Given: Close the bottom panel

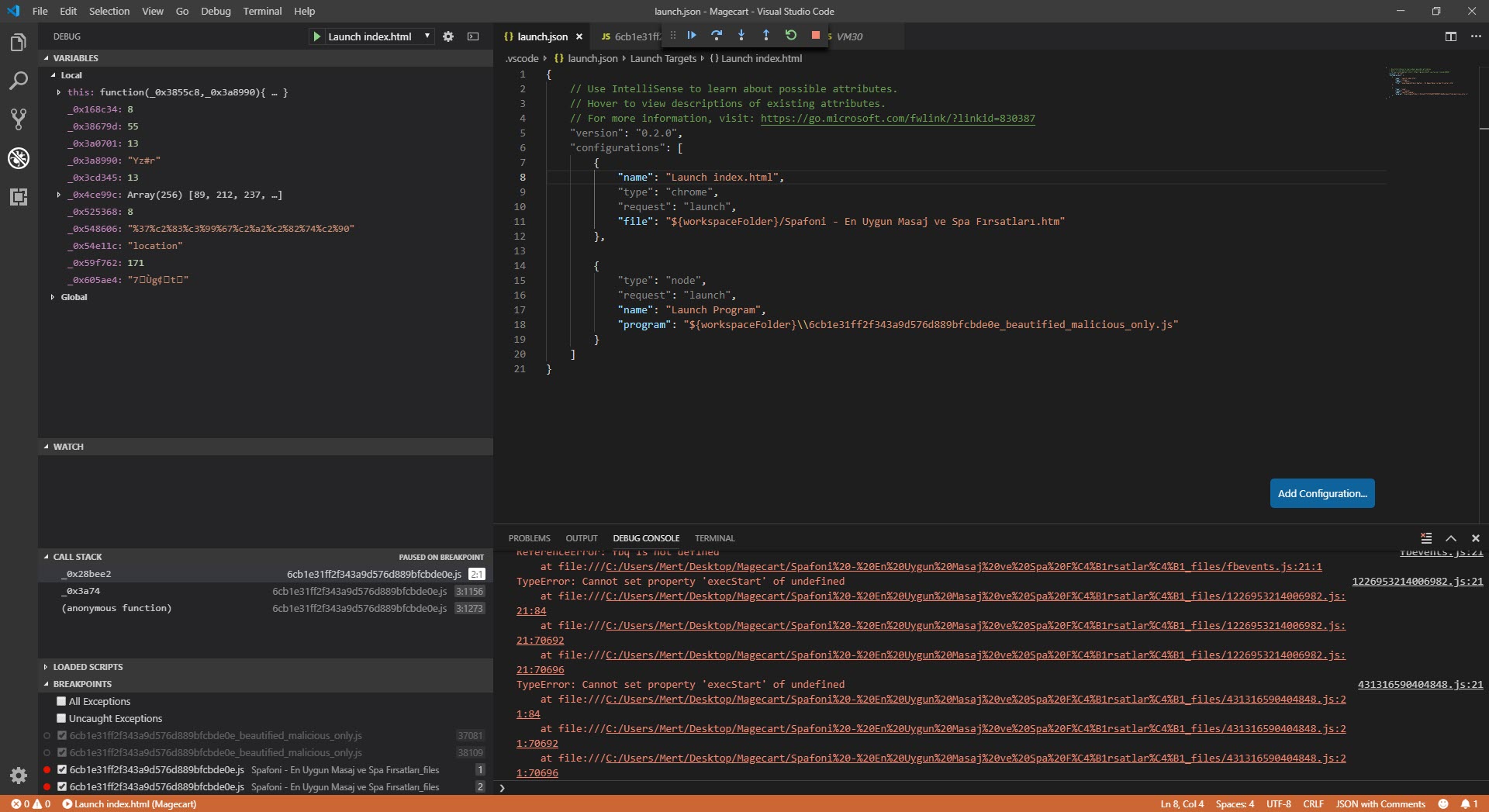Looking at the screenshot, I should (1476, 538).
